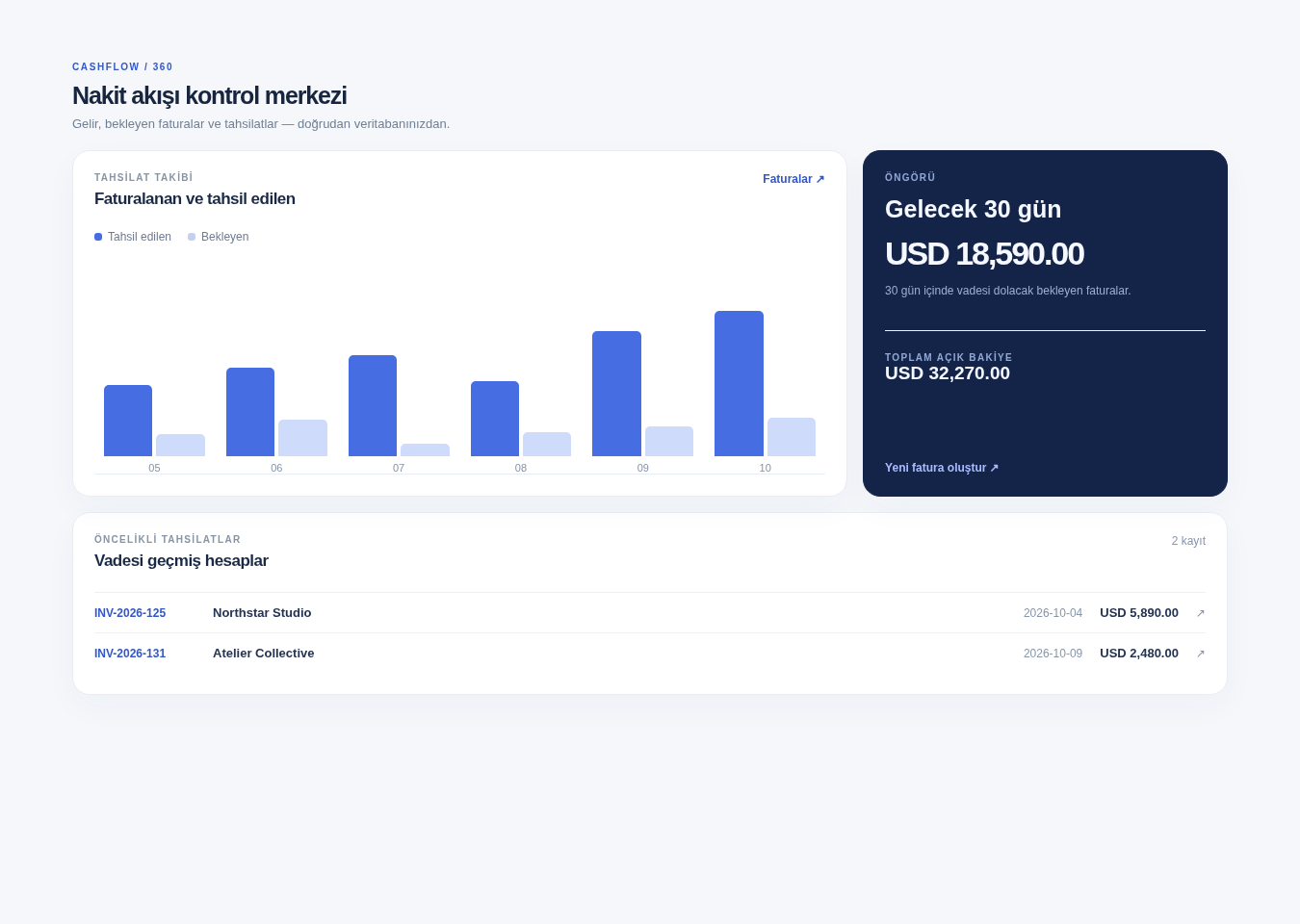Click the Faturalanan ve tahsil edilen heading
This screenshot has width=1300, height=924.
pos(195,199)
